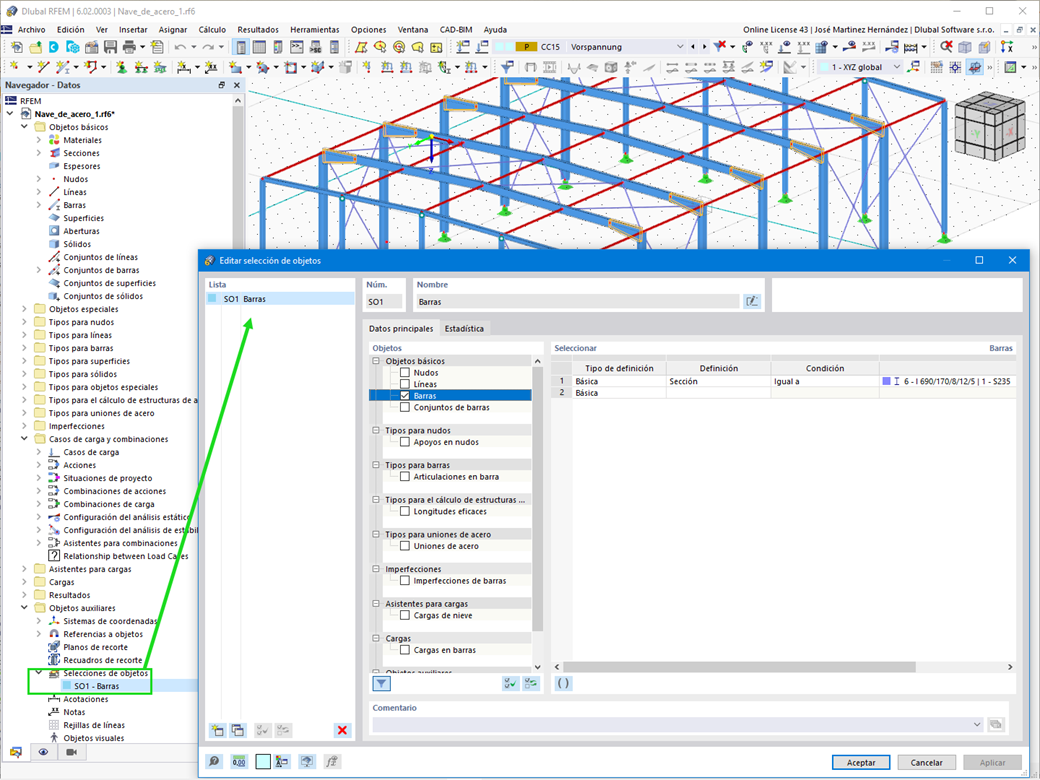Open the Comentario dropdown arrow

coord(976,724)
